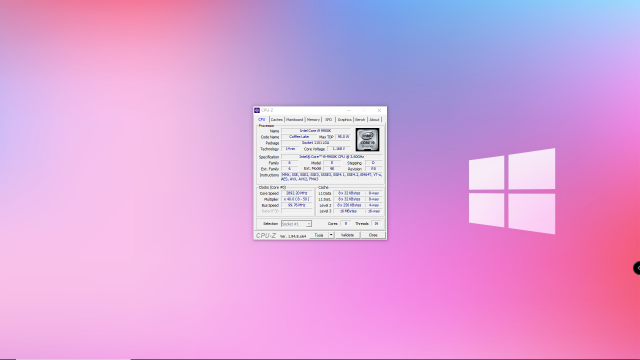
Task: Click the Tools button
Action: (319, 235)
